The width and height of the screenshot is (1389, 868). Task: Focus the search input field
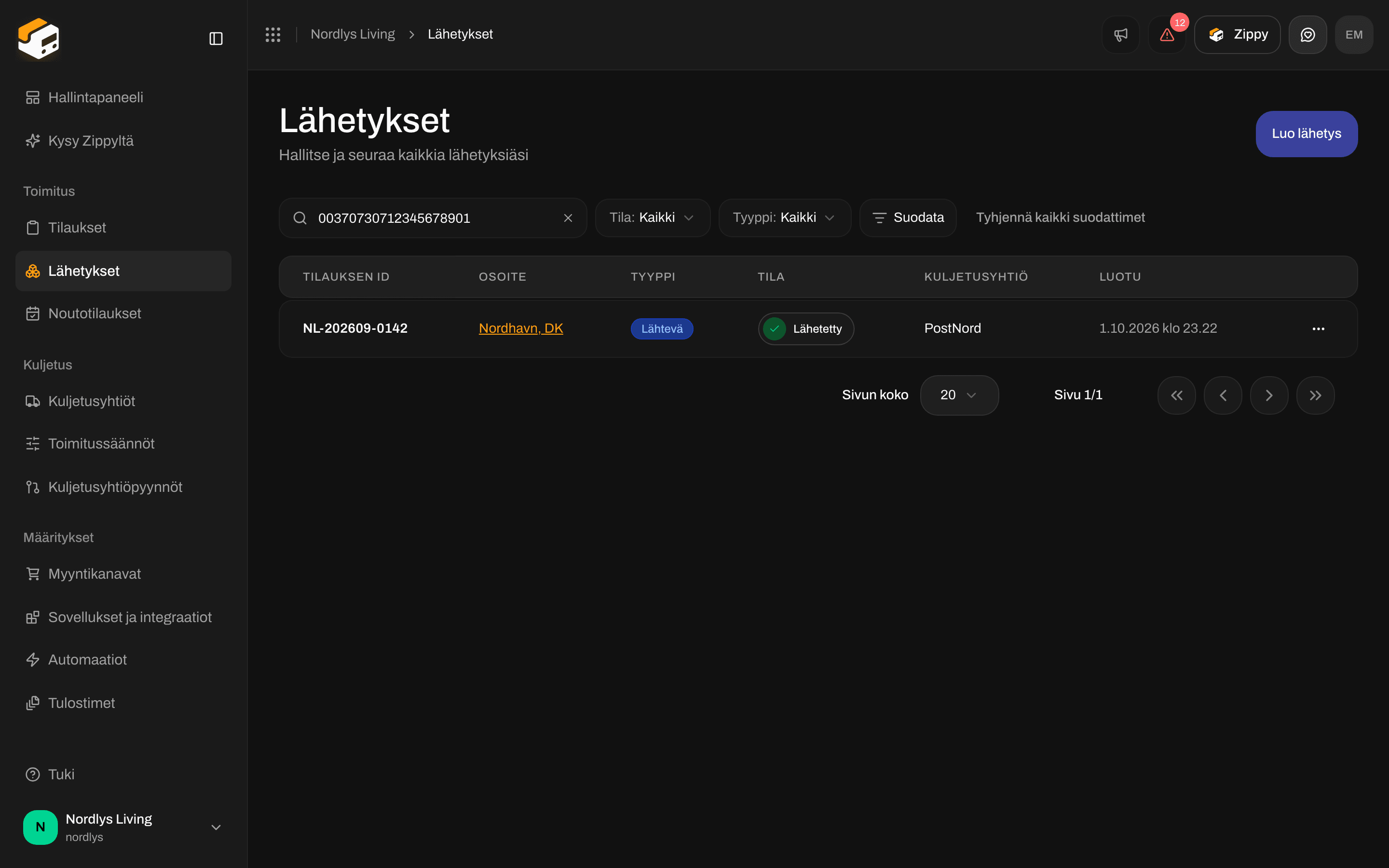tap(433, 218)
